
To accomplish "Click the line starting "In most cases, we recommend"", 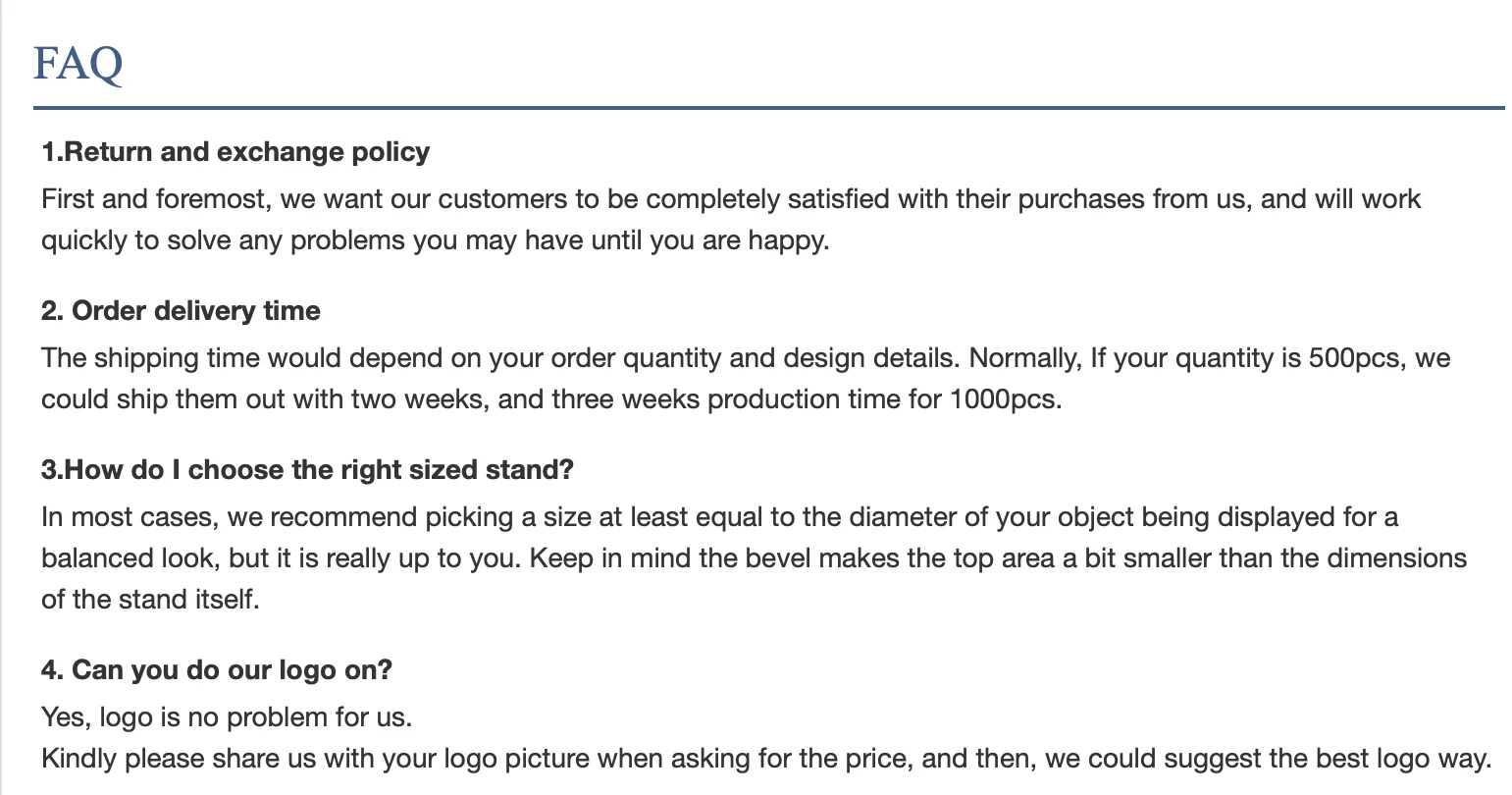I will click(719, 517).
